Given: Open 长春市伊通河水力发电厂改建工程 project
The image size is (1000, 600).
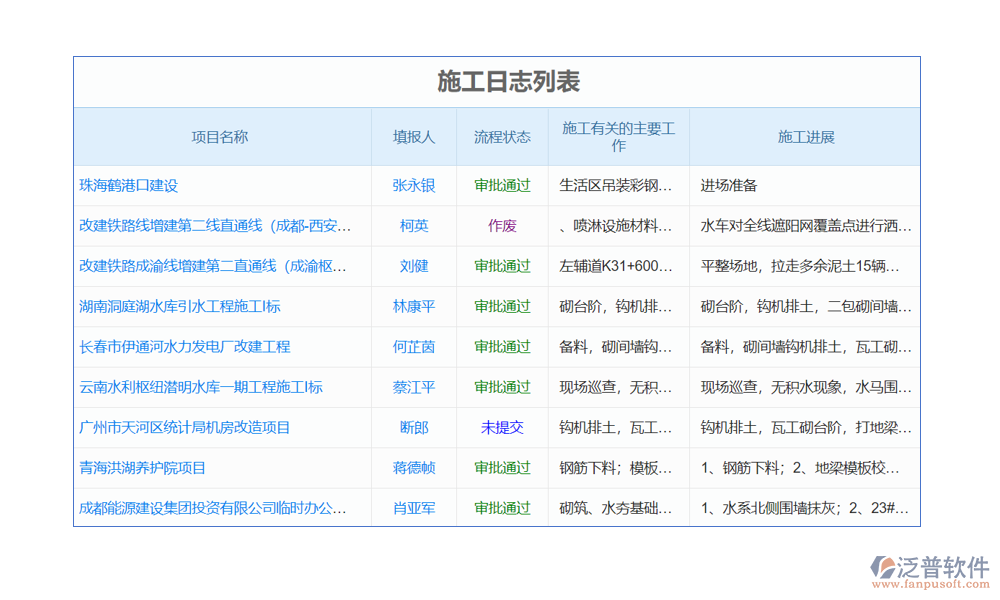Looking at the screenshot, I should pyautogui.click(x=185, y=347).
